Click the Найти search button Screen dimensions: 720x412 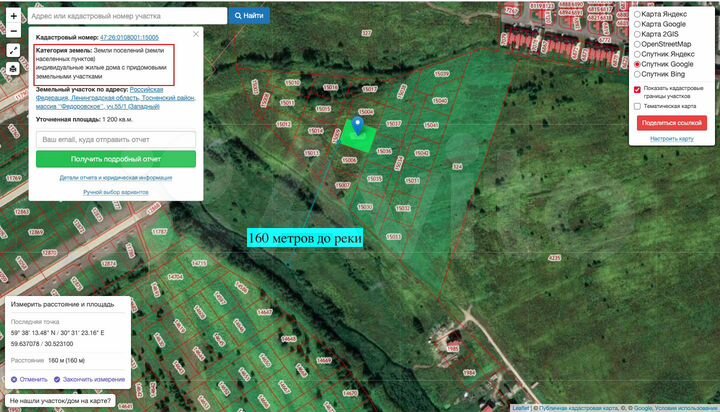click(249, 16)
